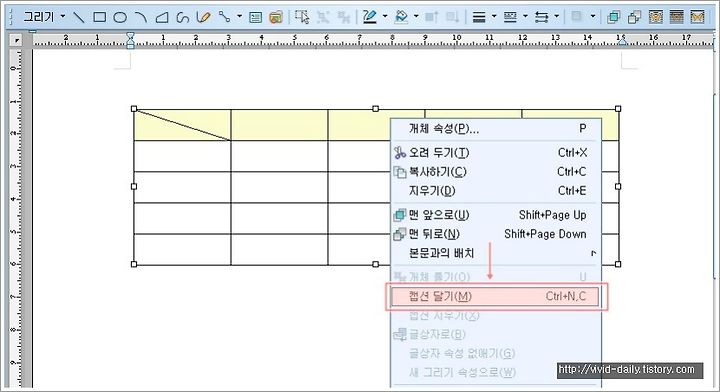Viewport: 720px width, 392px height.
Task: Click the shadow icon in toolbar
Action: pos(577,17)
